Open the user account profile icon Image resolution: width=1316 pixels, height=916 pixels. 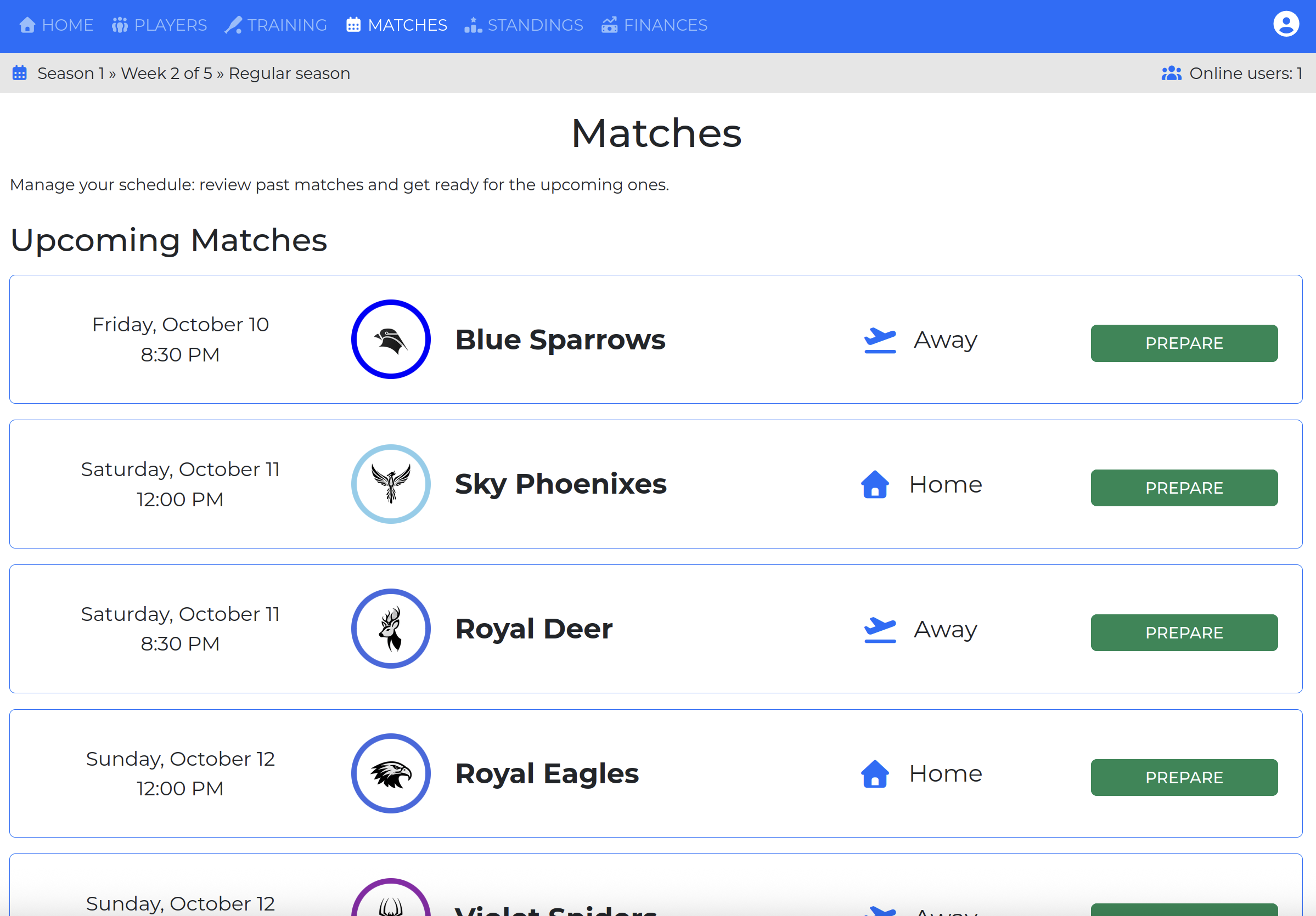tap(1286, 25)
